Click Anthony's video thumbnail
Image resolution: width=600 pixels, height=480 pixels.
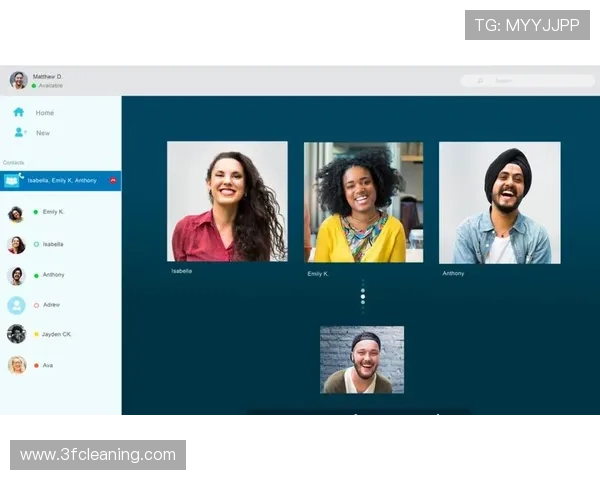[x=499, y=202]
